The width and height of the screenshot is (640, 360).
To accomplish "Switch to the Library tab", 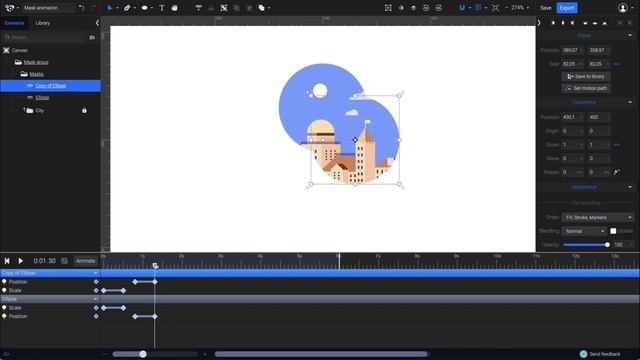I will [43, 23].
